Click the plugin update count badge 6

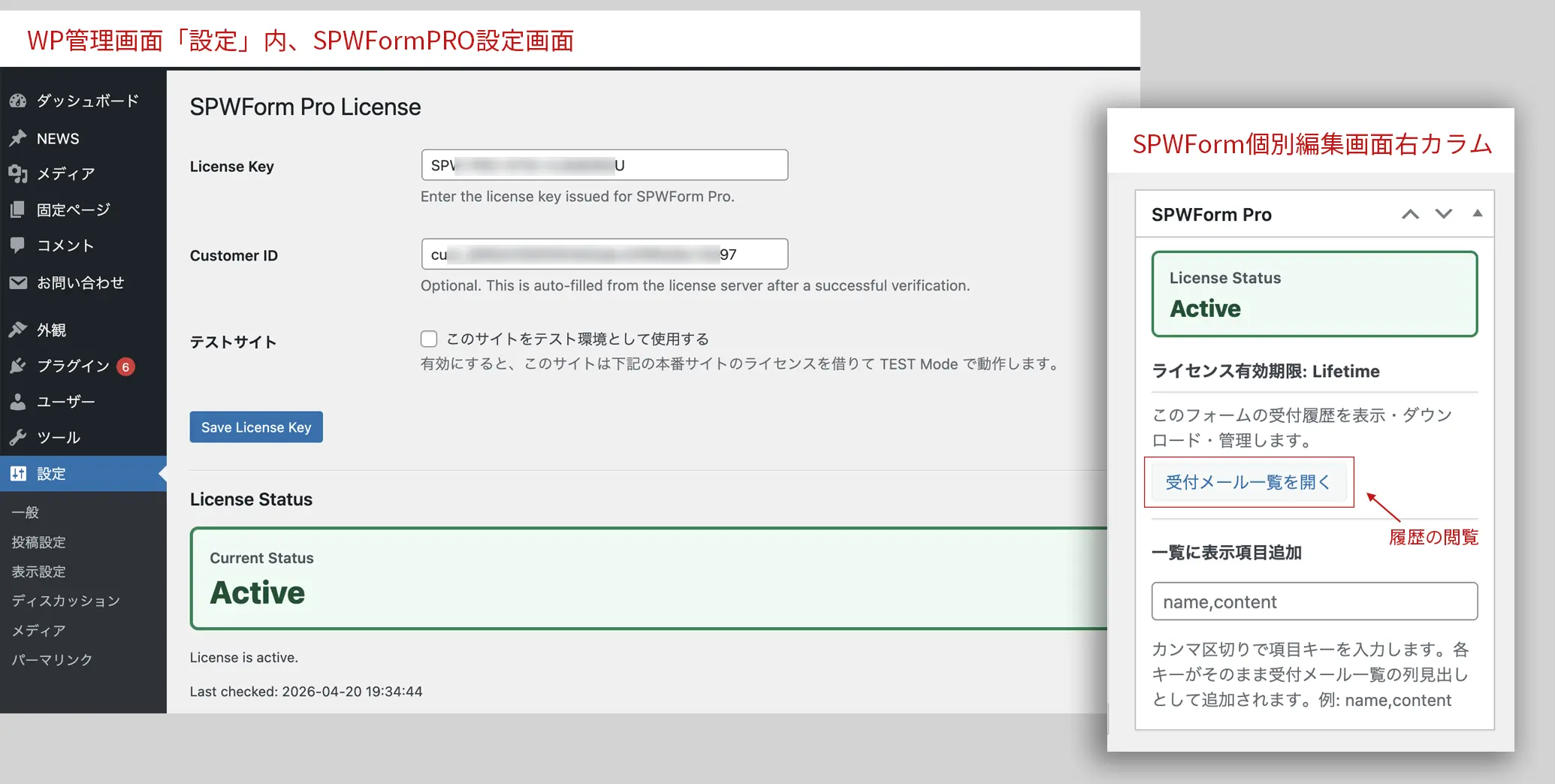click(125, 366)
